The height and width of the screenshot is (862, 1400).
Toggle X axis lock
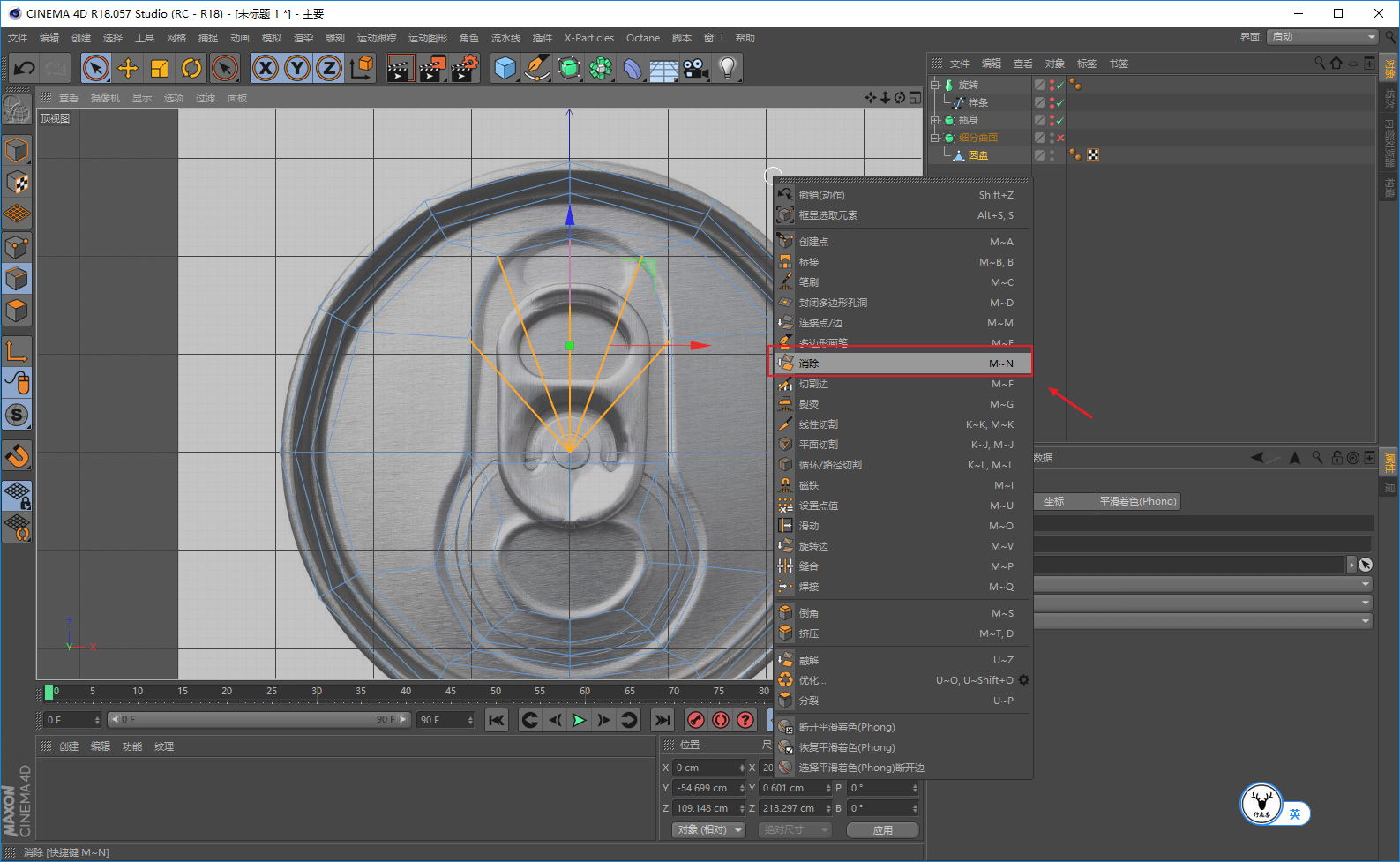tap(266, 68)
